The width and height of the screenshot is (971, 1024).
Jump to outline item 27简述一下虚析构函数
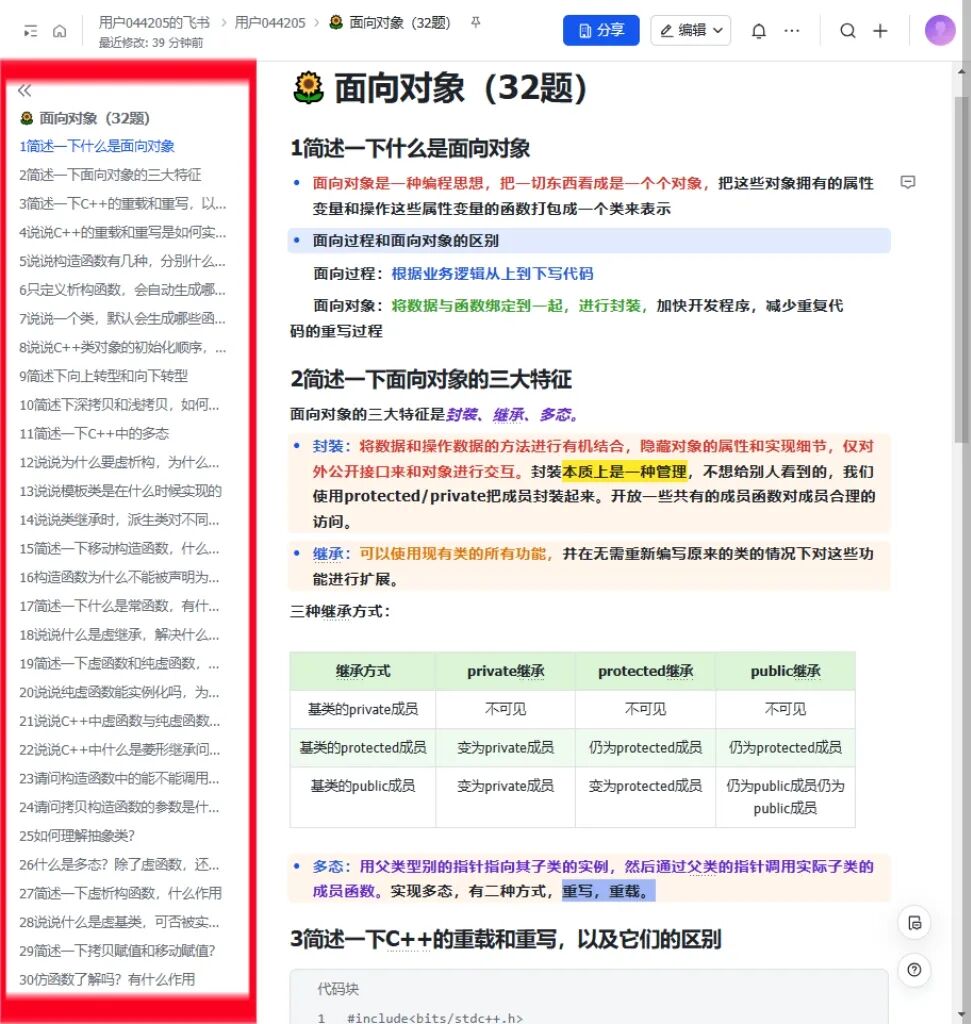coord(121,893)
